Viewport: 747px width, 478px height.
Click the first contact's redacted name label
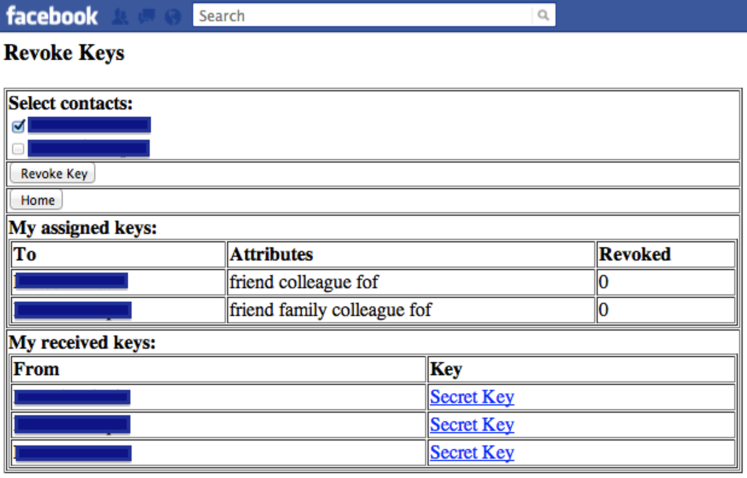point(89,125)
